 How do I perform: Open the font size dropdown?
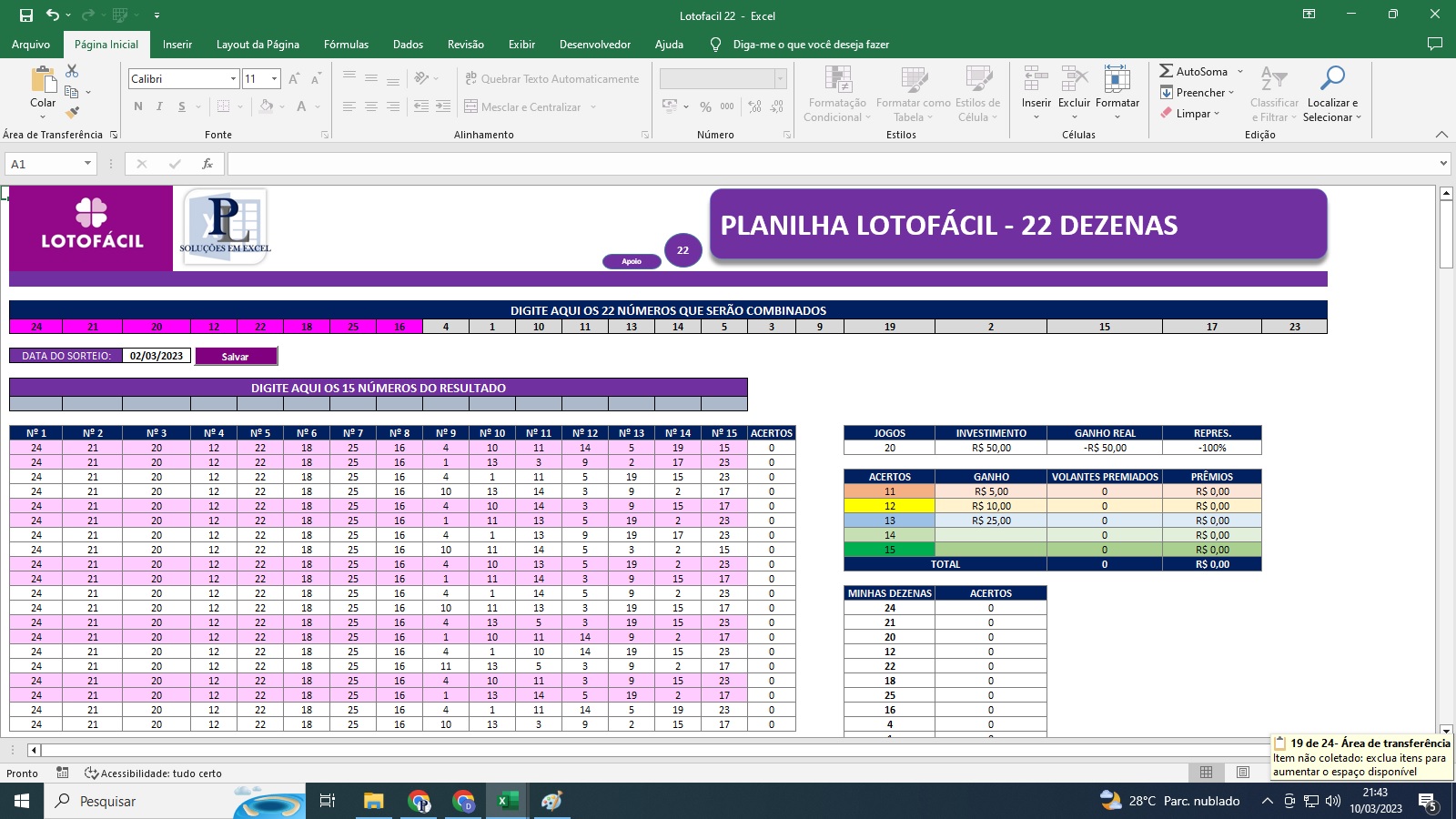274,79
